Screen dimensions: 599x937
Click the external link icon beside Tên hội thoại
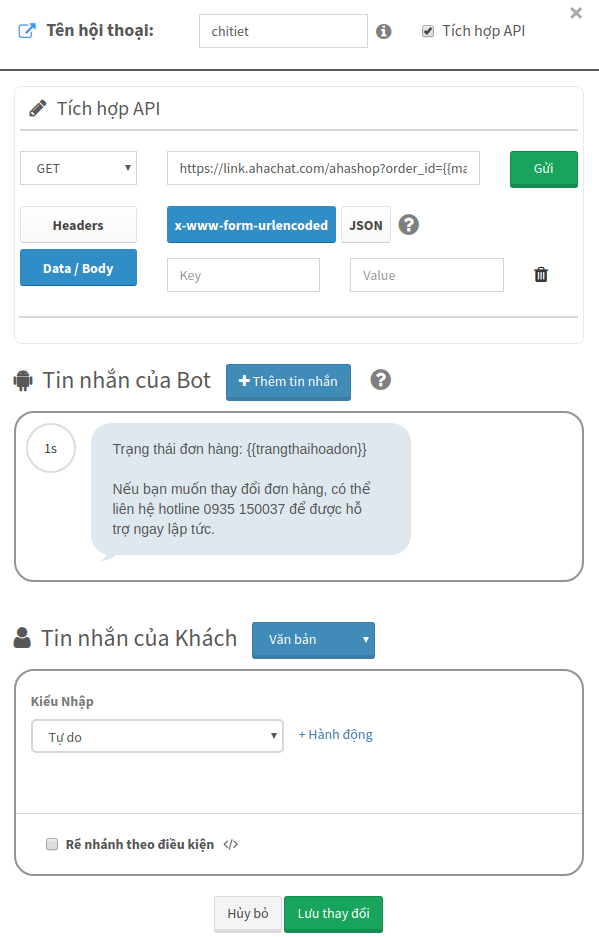click(27, 30)
